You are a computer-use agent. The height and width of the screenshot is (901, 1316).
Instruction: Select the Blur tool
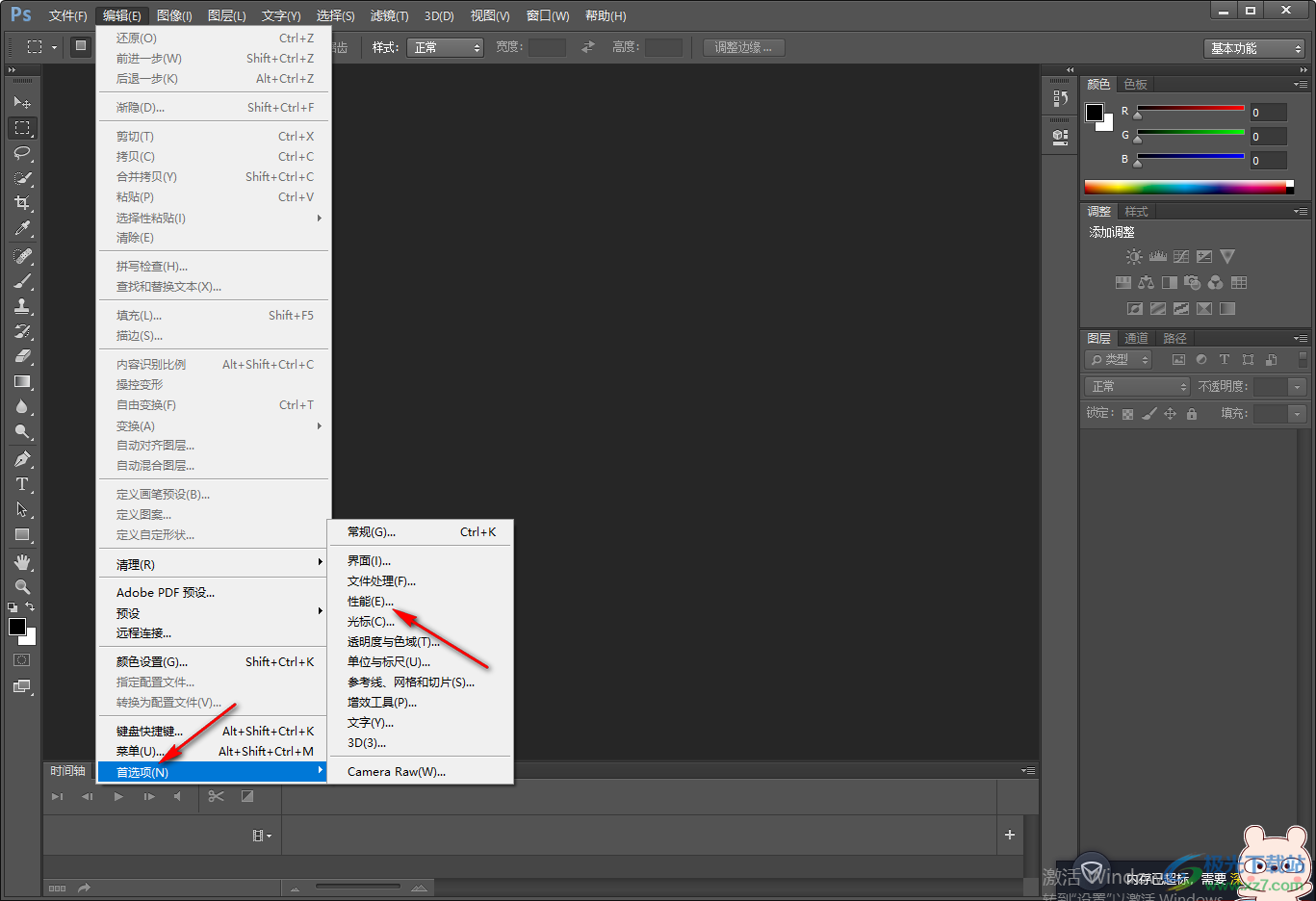[22, 406]
